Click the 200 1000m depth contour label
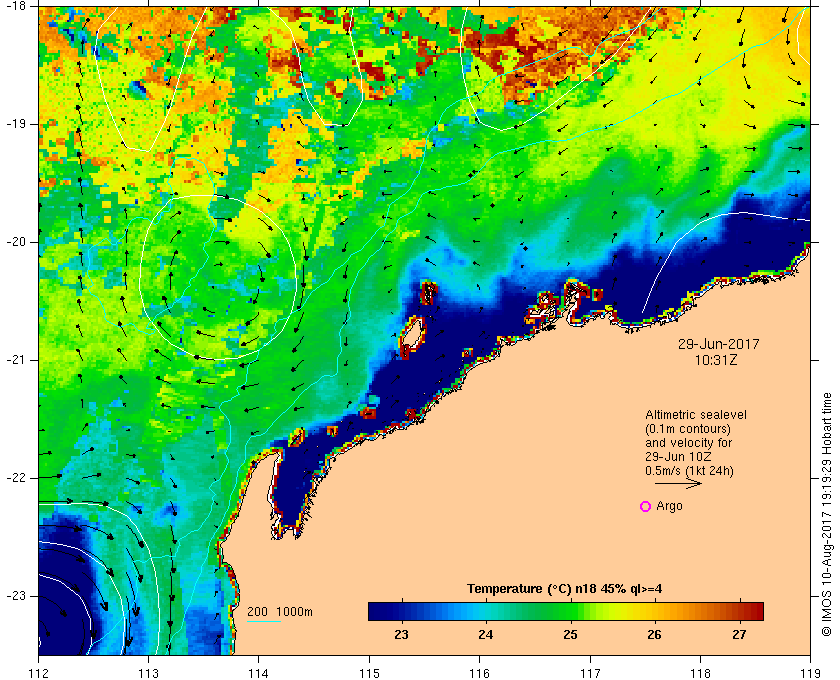The image size is (840, 680). (280, 612)
